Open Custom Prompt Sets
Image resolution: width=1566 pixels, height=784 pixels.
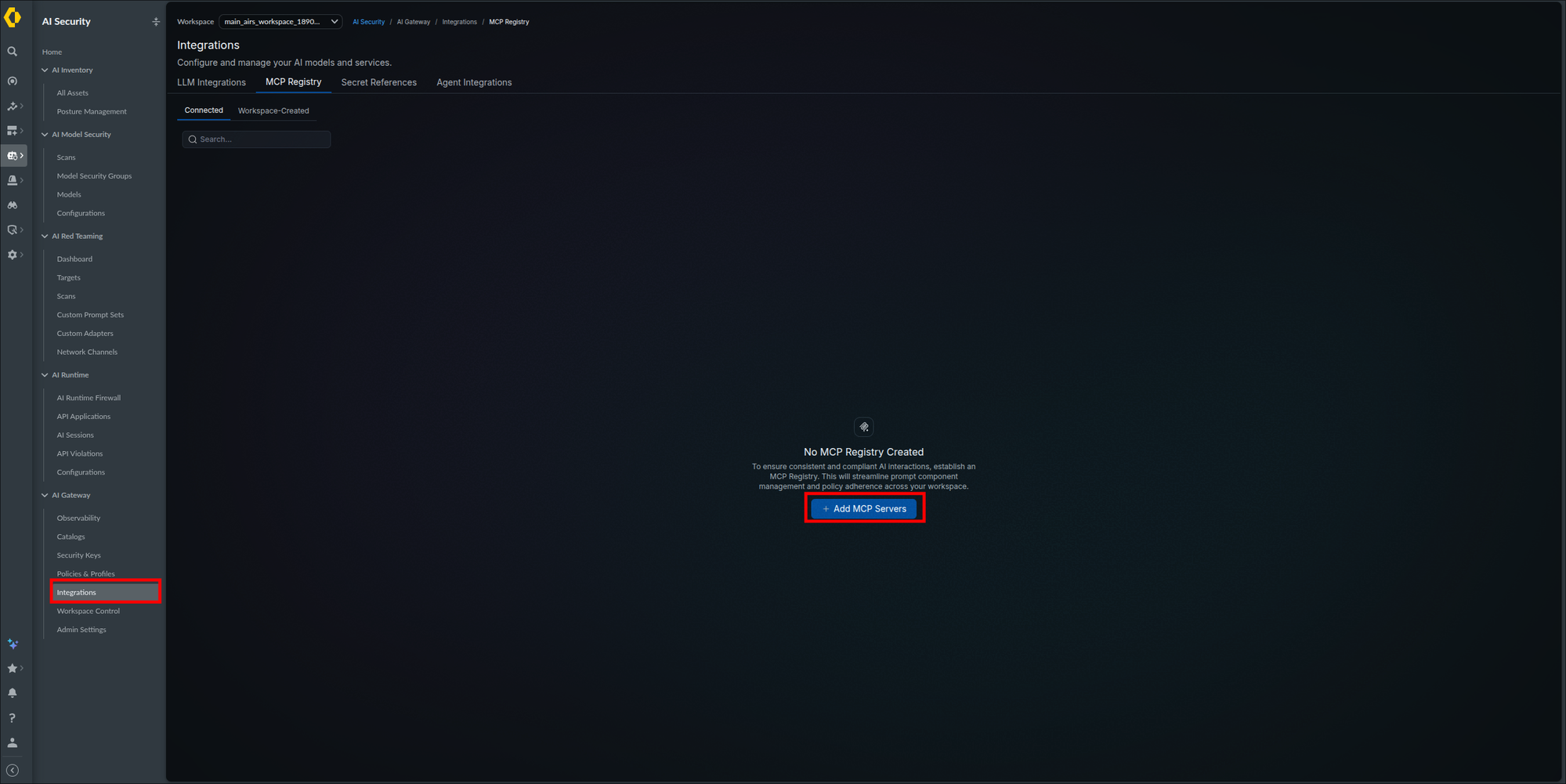[90, 315]
